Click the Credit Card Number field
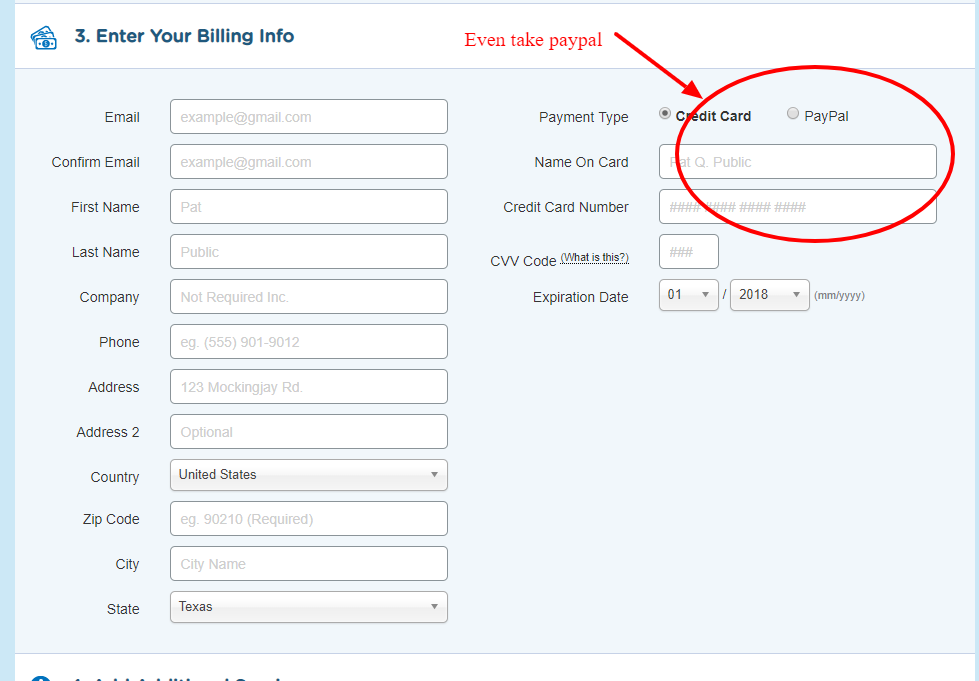This screenshot has height=681, width=979. point(798,207)
